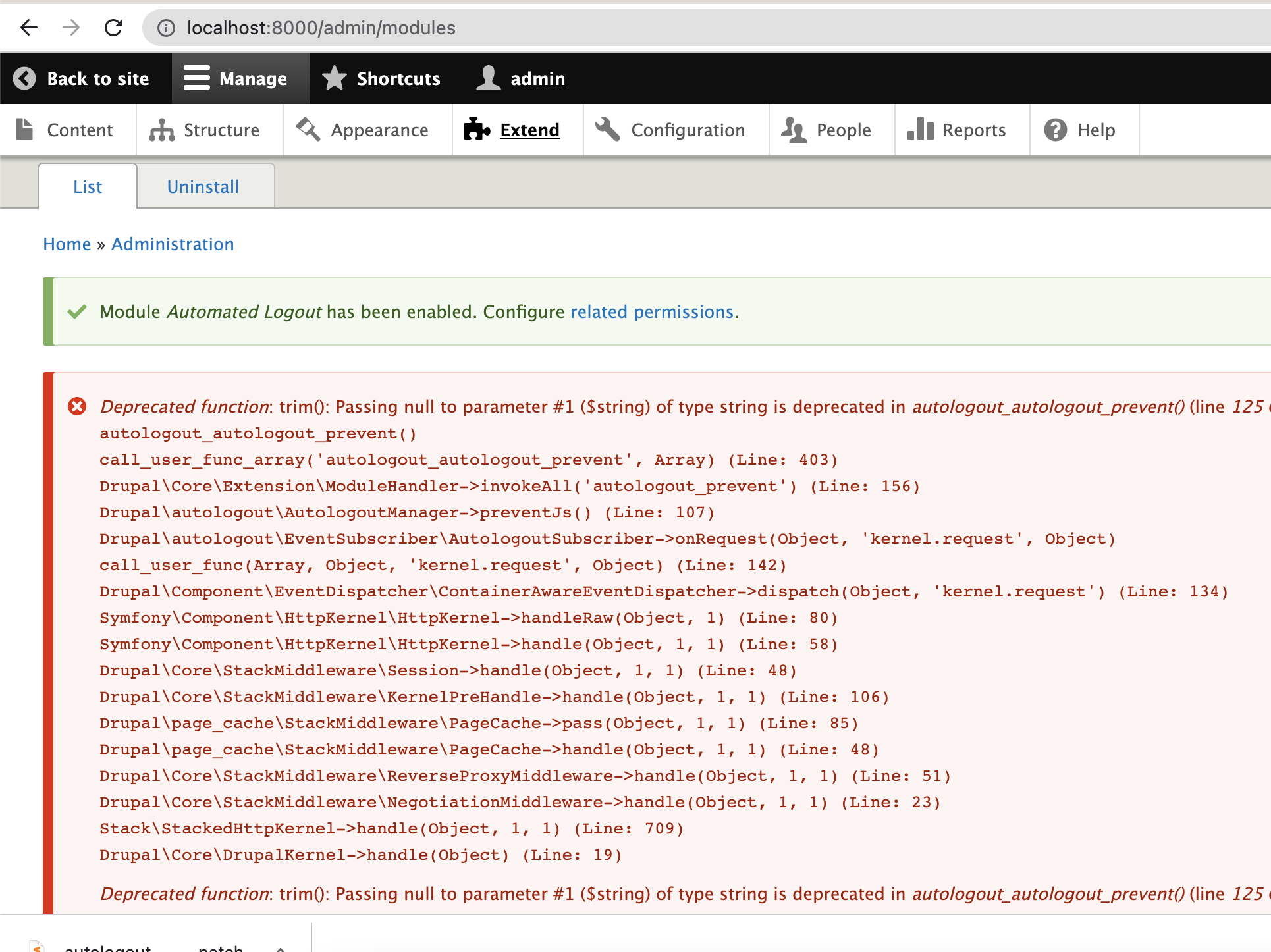This screenshot has height=952, width=1271.
Task: Click the red error X icon
Action: click(x=77, y=407)
